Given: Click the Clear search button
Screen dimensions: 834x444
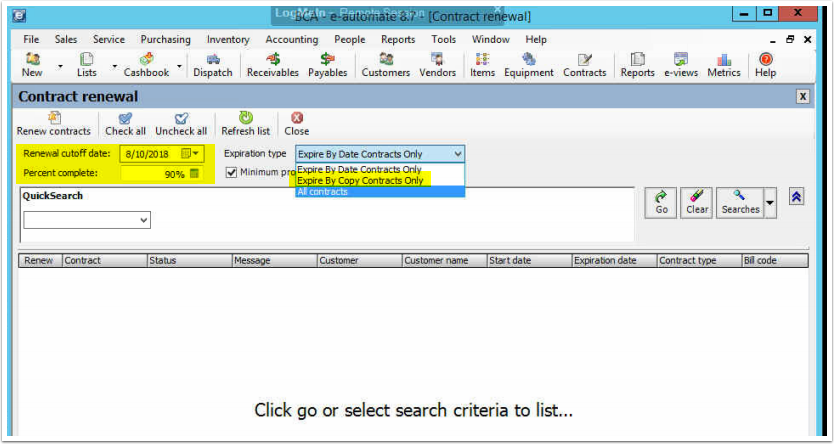Looking at the screenshot, I should point(697,203).
